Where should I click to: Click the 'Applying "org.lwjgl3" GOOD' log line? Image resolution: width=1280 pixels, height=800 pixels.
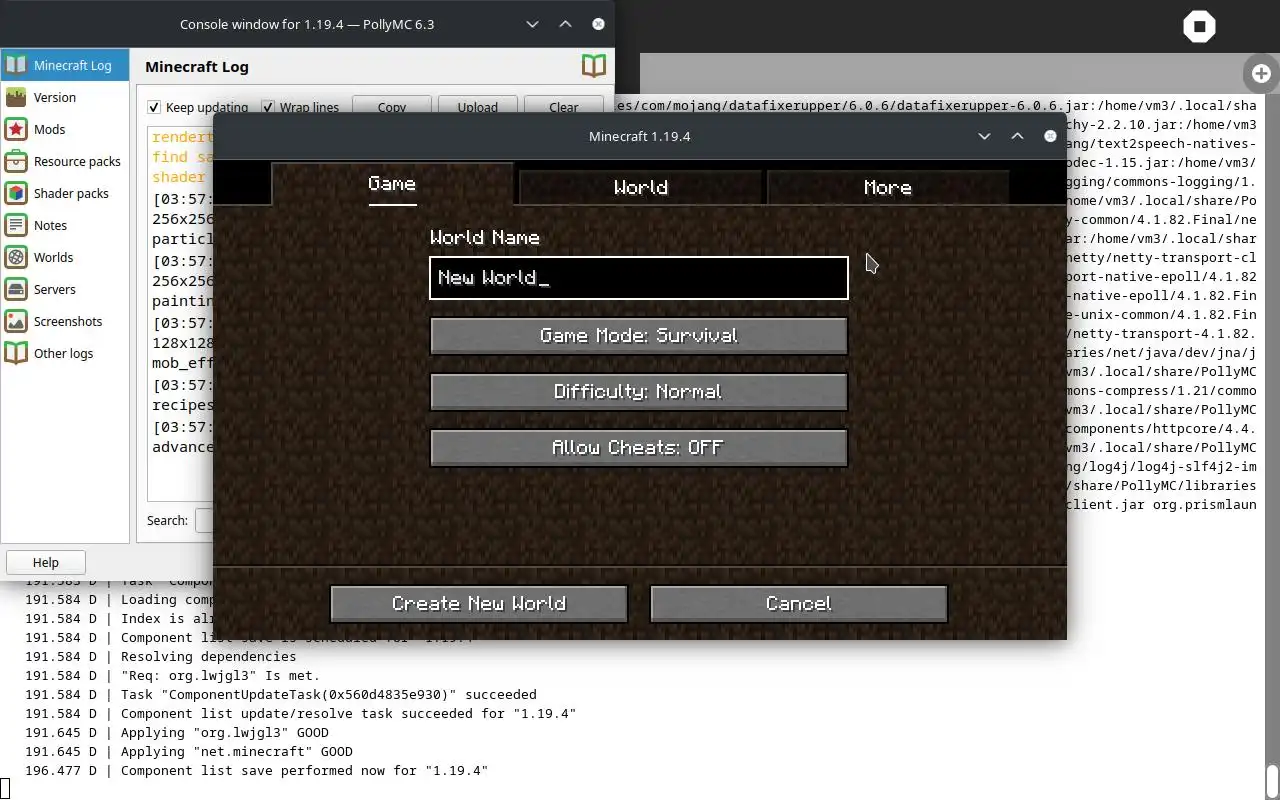pyautogui.click(x=177, y=733)
